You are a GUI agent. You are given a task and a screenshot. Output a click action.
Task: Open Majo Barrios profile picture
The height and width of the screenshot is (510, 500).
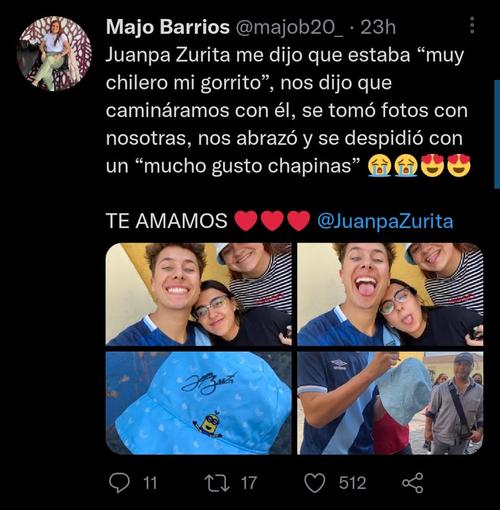click(54, 53)
